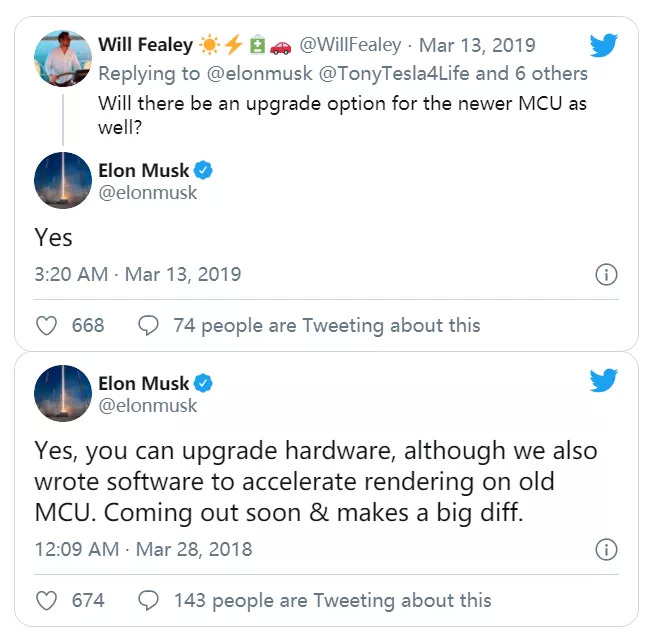
Task: Open "143 people are Tweeting about this"
Action: [x=332, y=600]
